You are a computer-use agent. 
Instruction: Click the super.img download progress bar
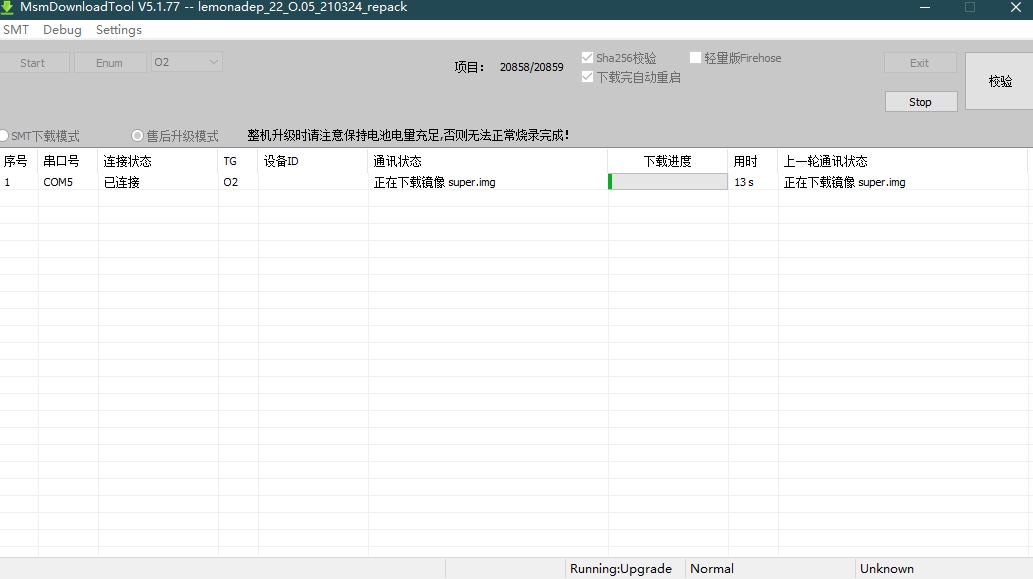click(x=667, y=182)
